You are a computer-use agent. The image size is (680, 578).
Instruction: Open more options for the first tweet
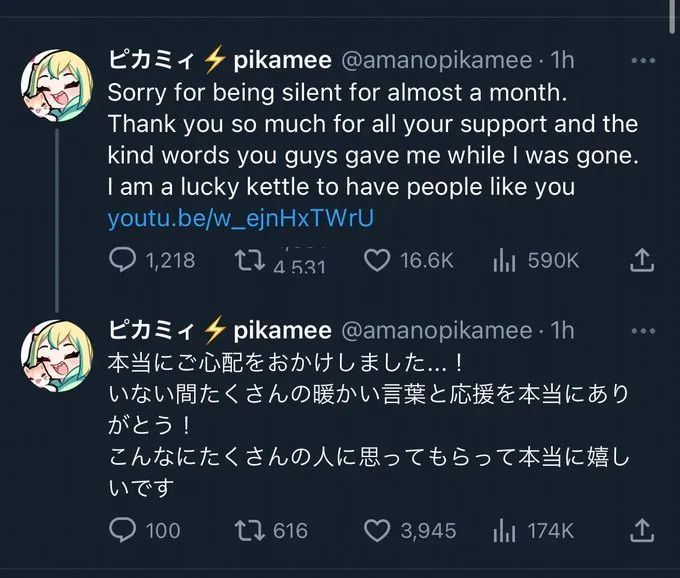tap(643, 60)
